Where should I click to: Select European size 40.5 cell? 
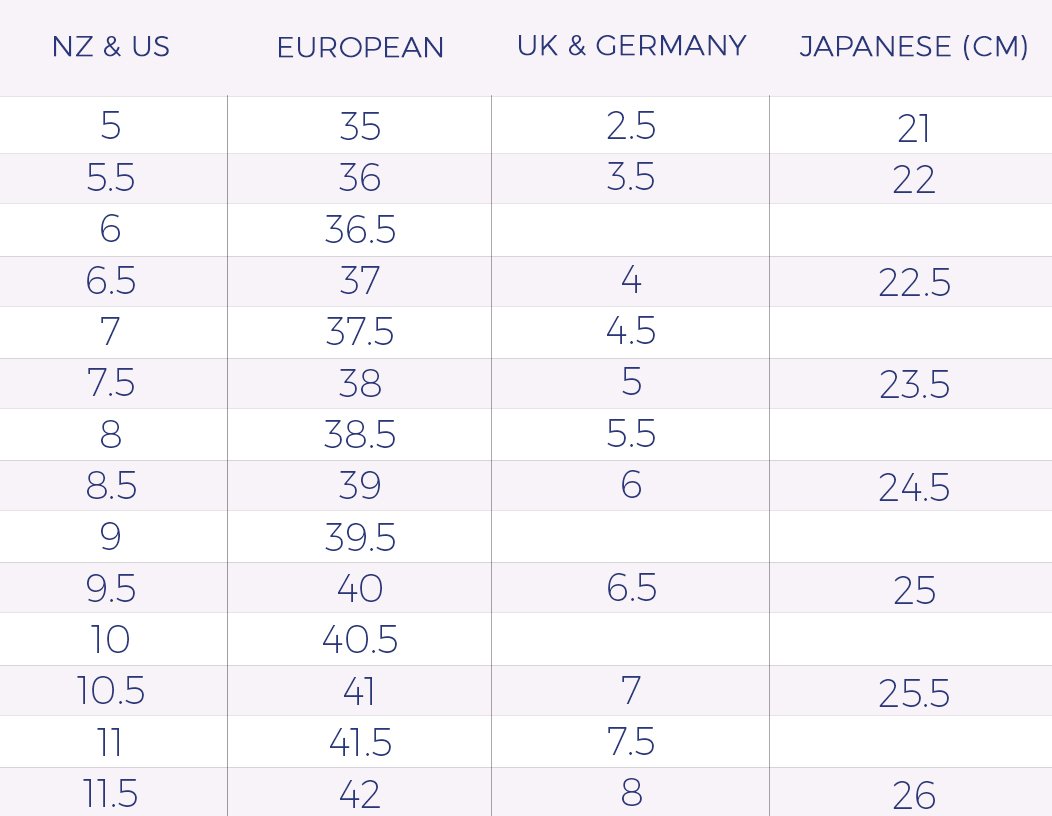pos(360,641)
